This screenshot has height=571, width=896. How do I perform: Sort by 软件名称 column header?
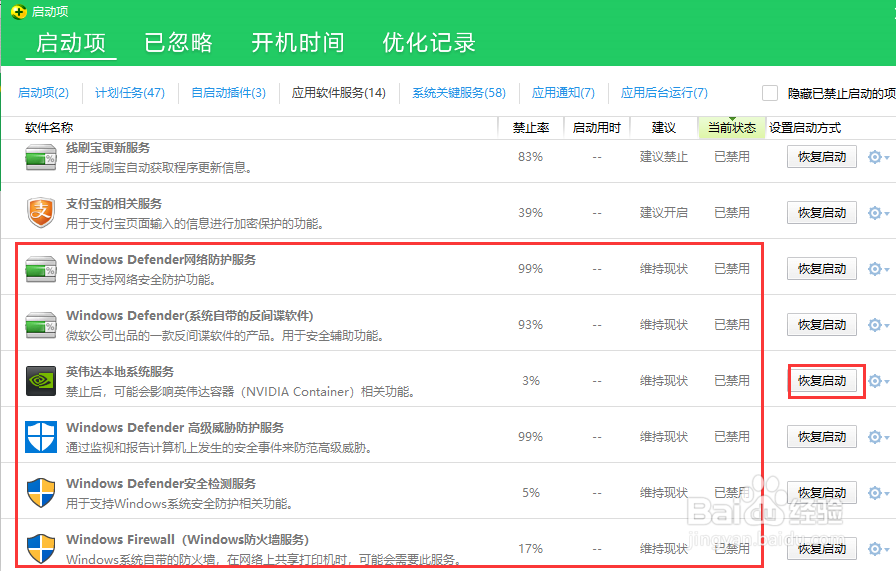49,127
